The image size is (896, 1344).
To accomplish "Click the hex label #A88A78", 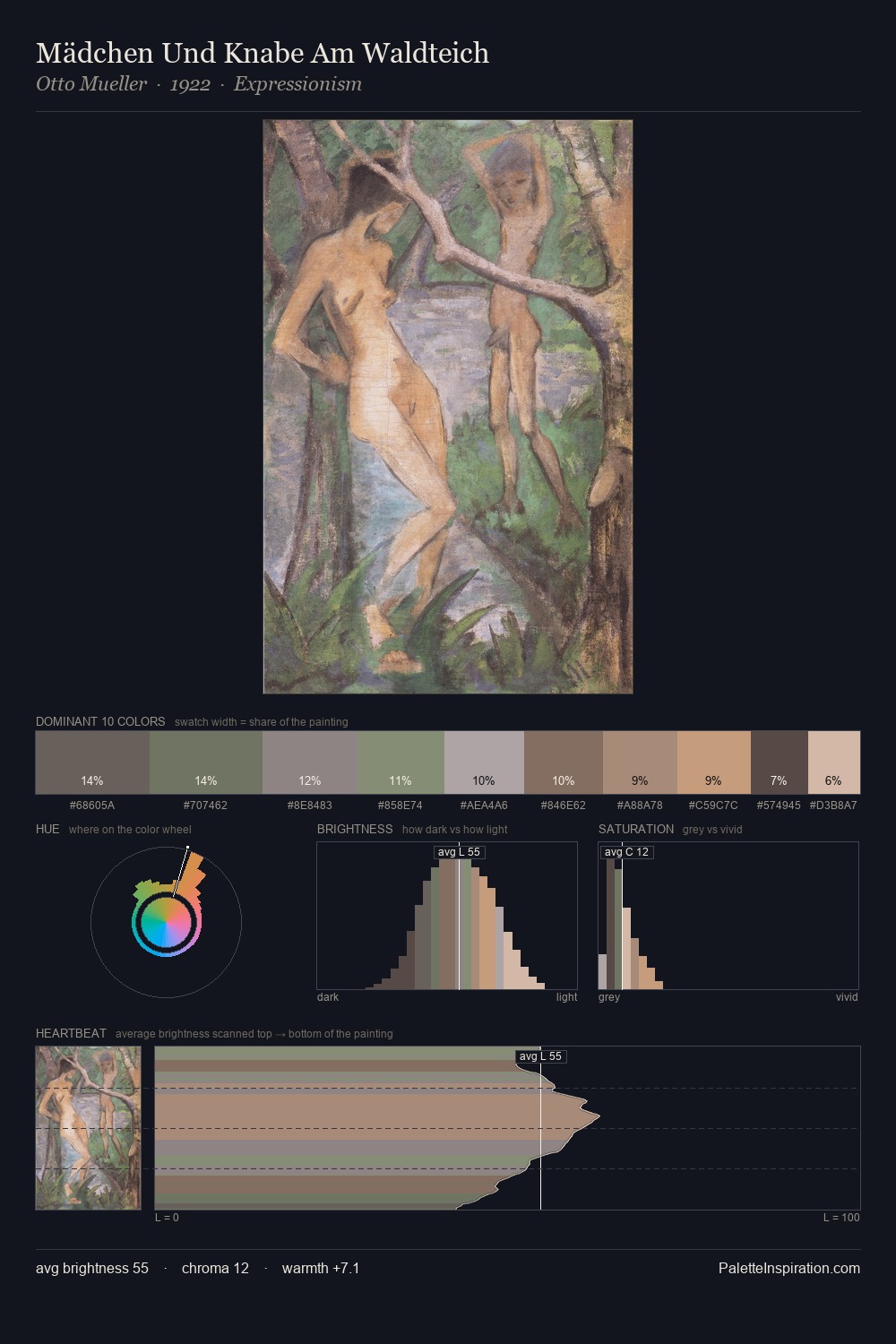I will click(640, 806).
